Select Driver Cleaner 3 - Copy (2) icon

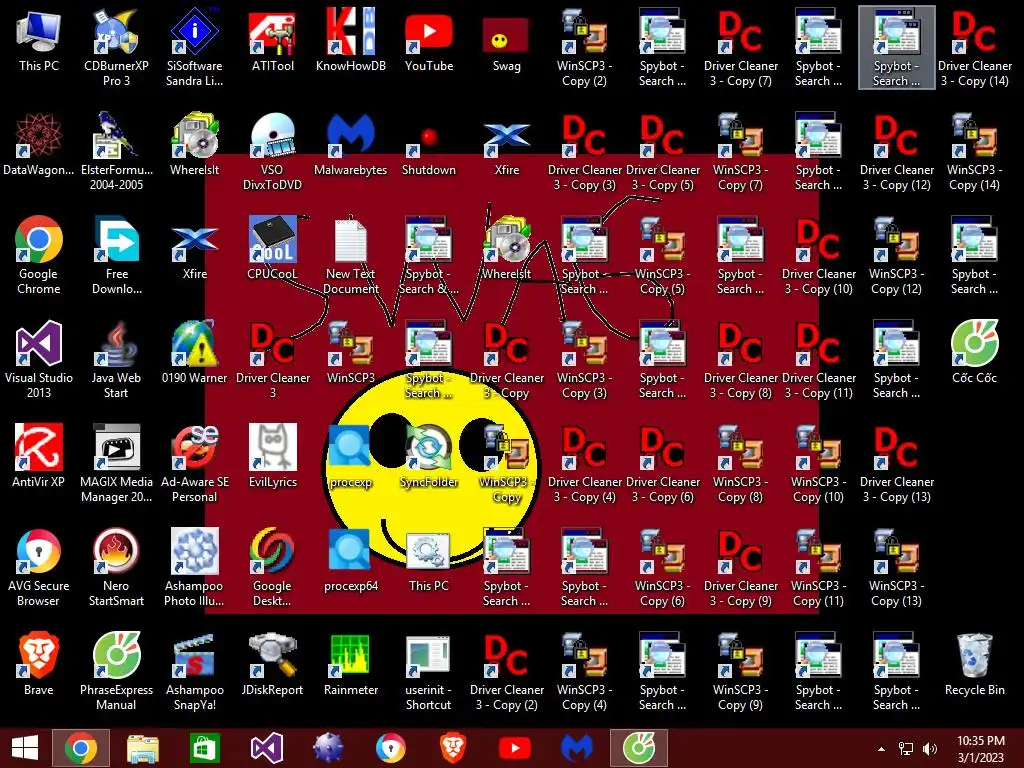(506, 671)
